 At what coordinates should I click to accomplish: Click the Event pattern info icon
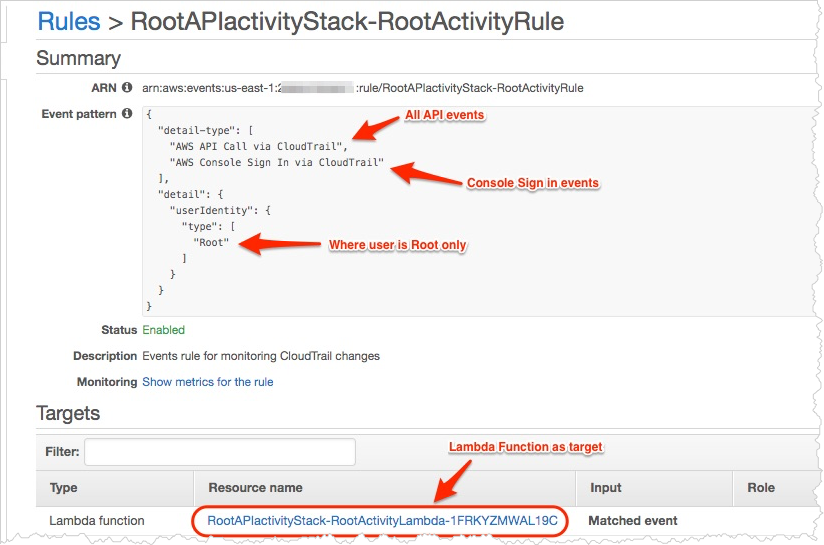pyautogui.click(x=127, y=113)
